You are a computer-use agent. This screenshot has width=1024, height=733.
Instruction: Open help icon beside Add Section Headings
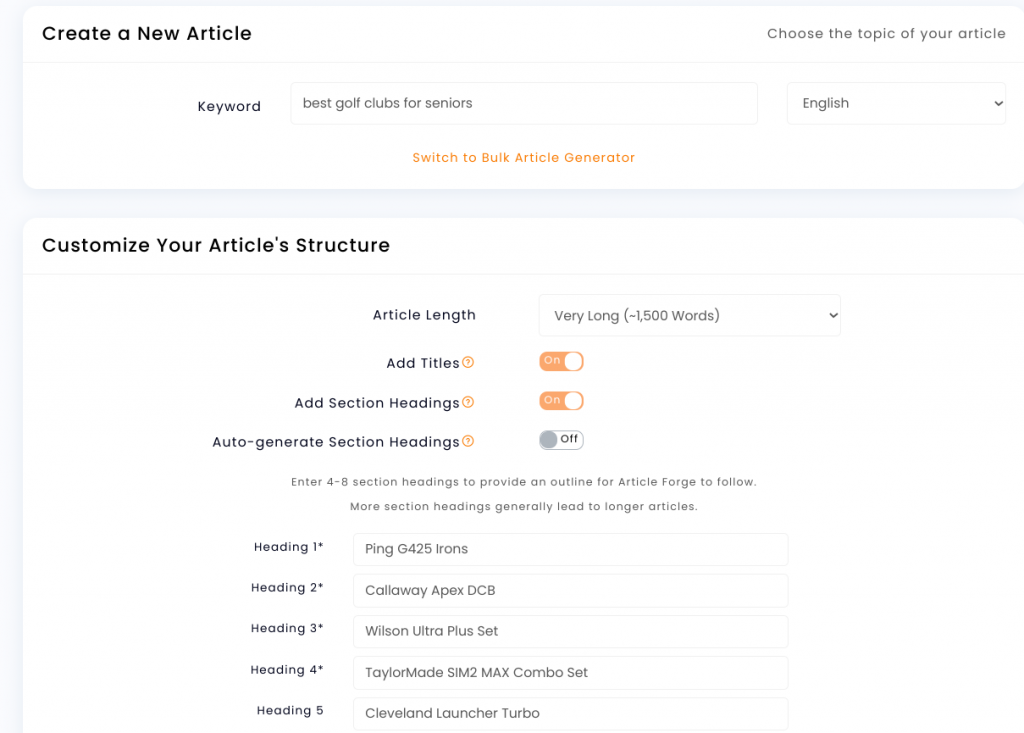click(x=468, y=402)
